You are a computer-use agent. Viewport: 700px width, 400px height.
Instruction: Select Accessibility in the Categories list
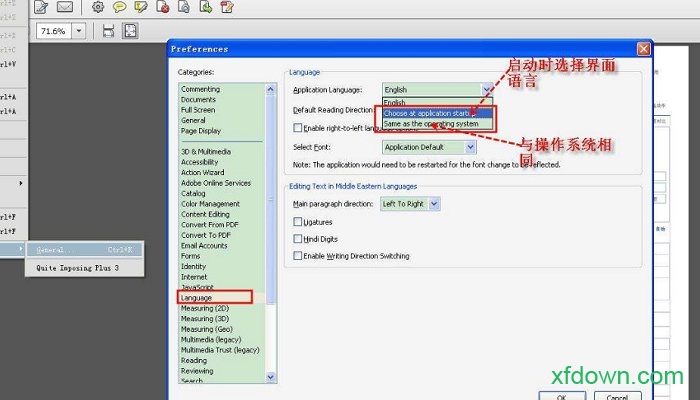pyautogui.click(x=199, y=162)
